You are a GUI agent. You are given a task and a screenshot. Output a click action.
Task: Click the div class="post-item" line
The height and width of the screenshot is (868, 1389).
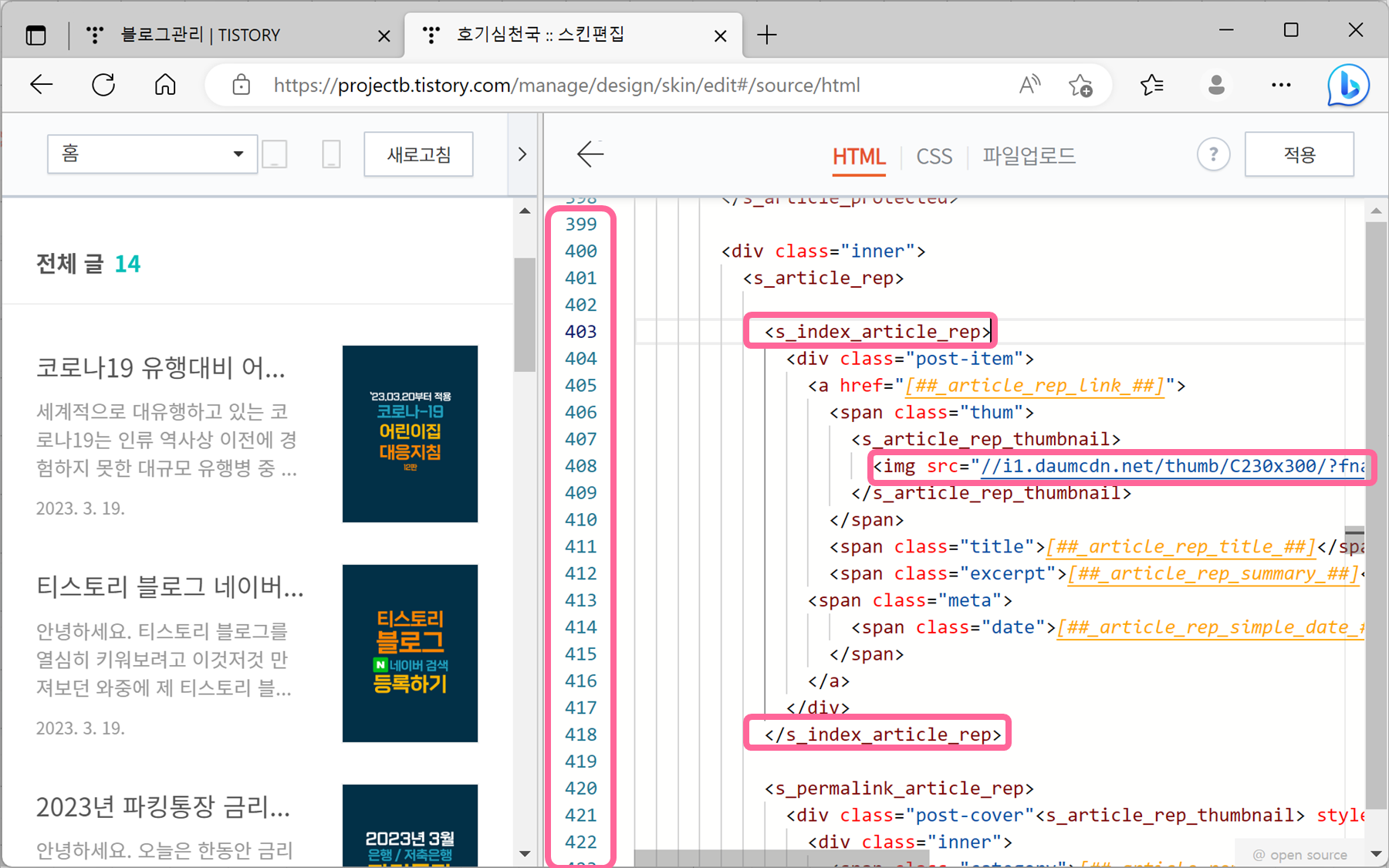point(909,359)
